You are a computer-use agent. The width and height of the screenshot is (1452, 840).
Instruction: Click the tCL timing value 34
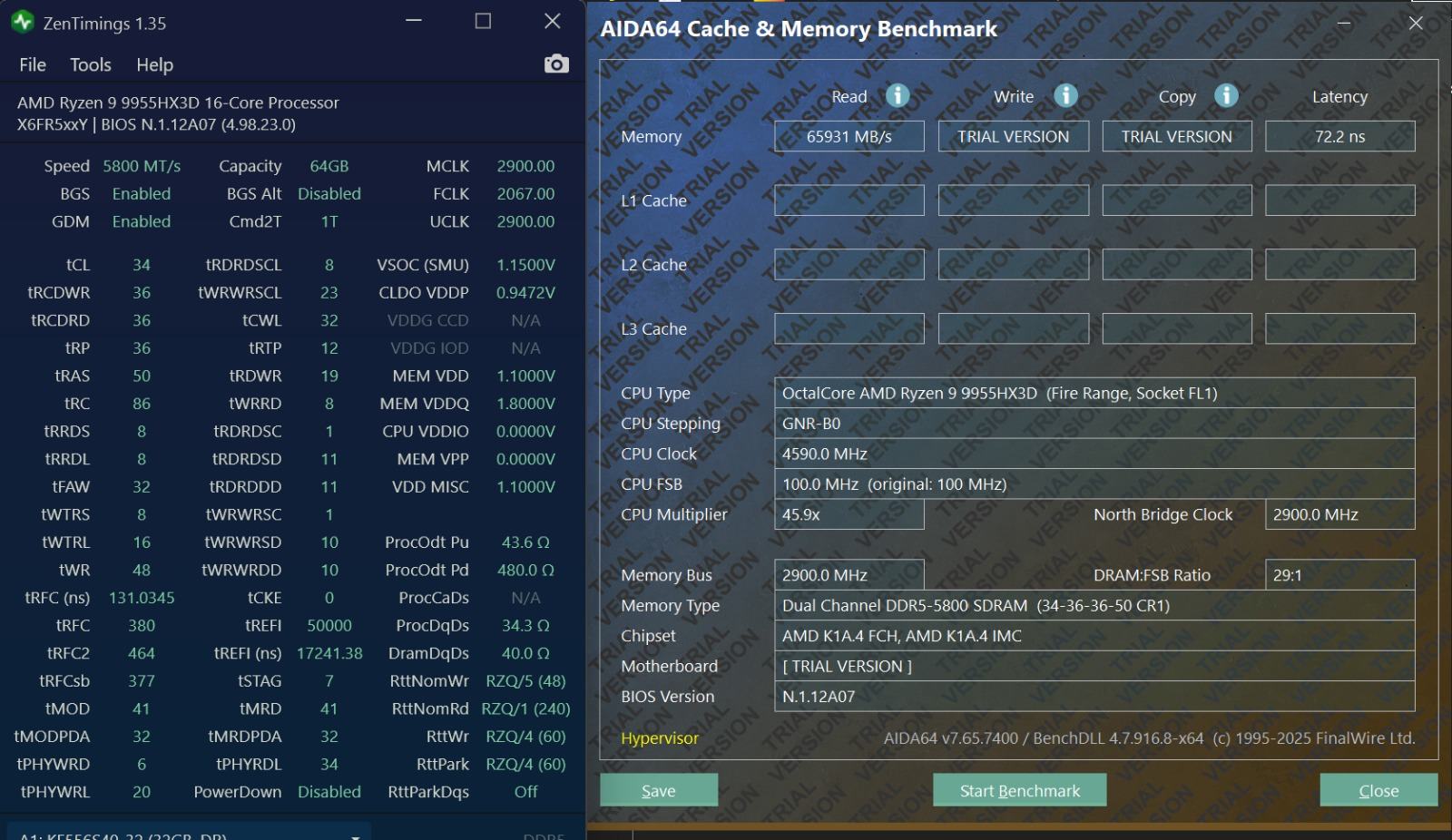point(142,265)
